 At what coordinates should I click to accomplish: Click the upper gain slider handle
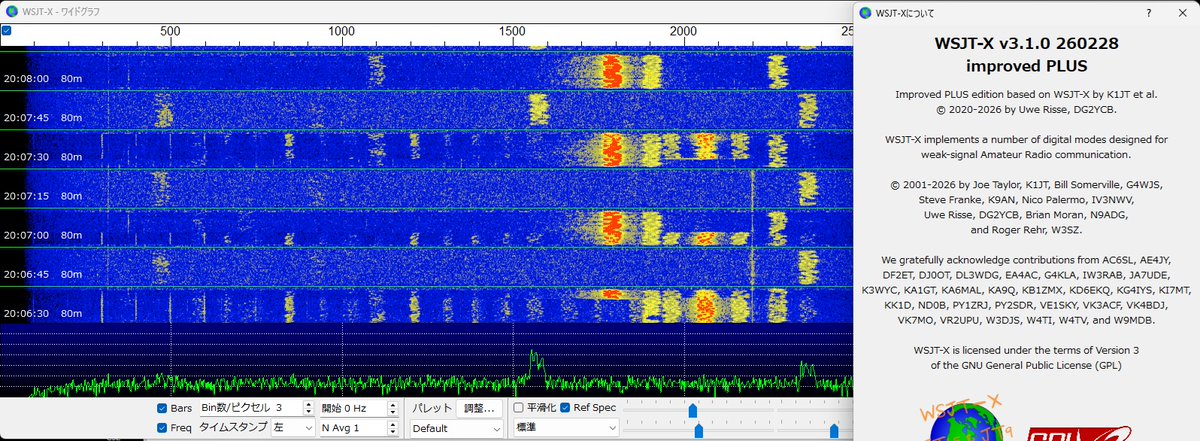coord(692,410)
